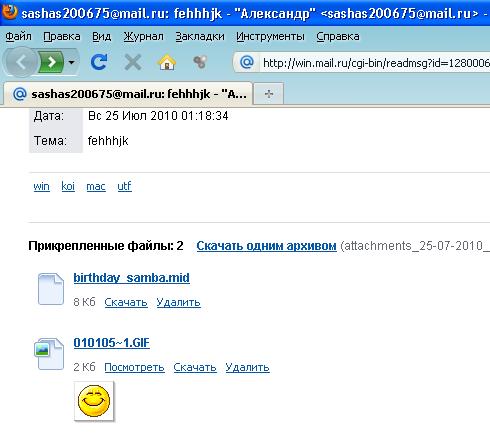
Task: Click Скачать одним архивом link
Action: coord(266,246)
